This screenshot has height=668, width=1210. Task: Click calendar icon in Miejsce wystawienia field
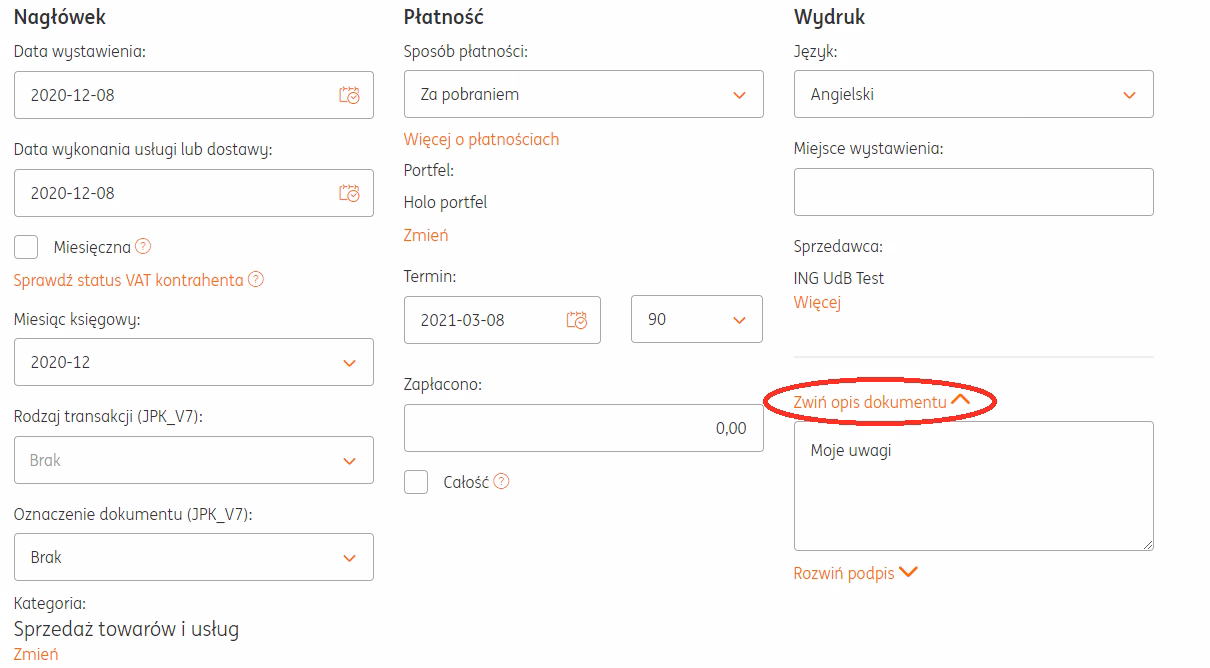pyautogui.click(x=1131, y=192)
